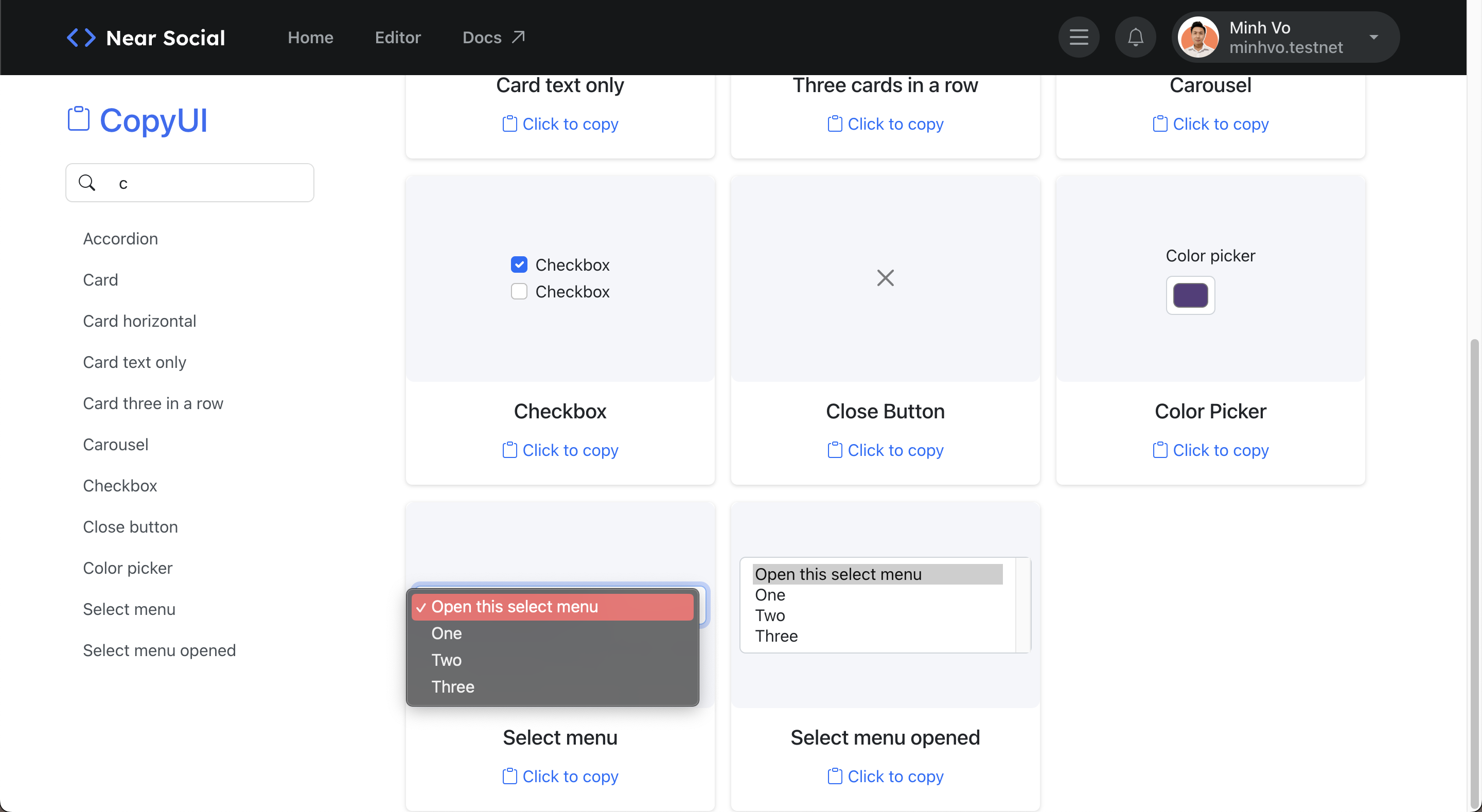Click "Click to copy" under Close Button
1482x812 pixels.
[x=895, y=450]
